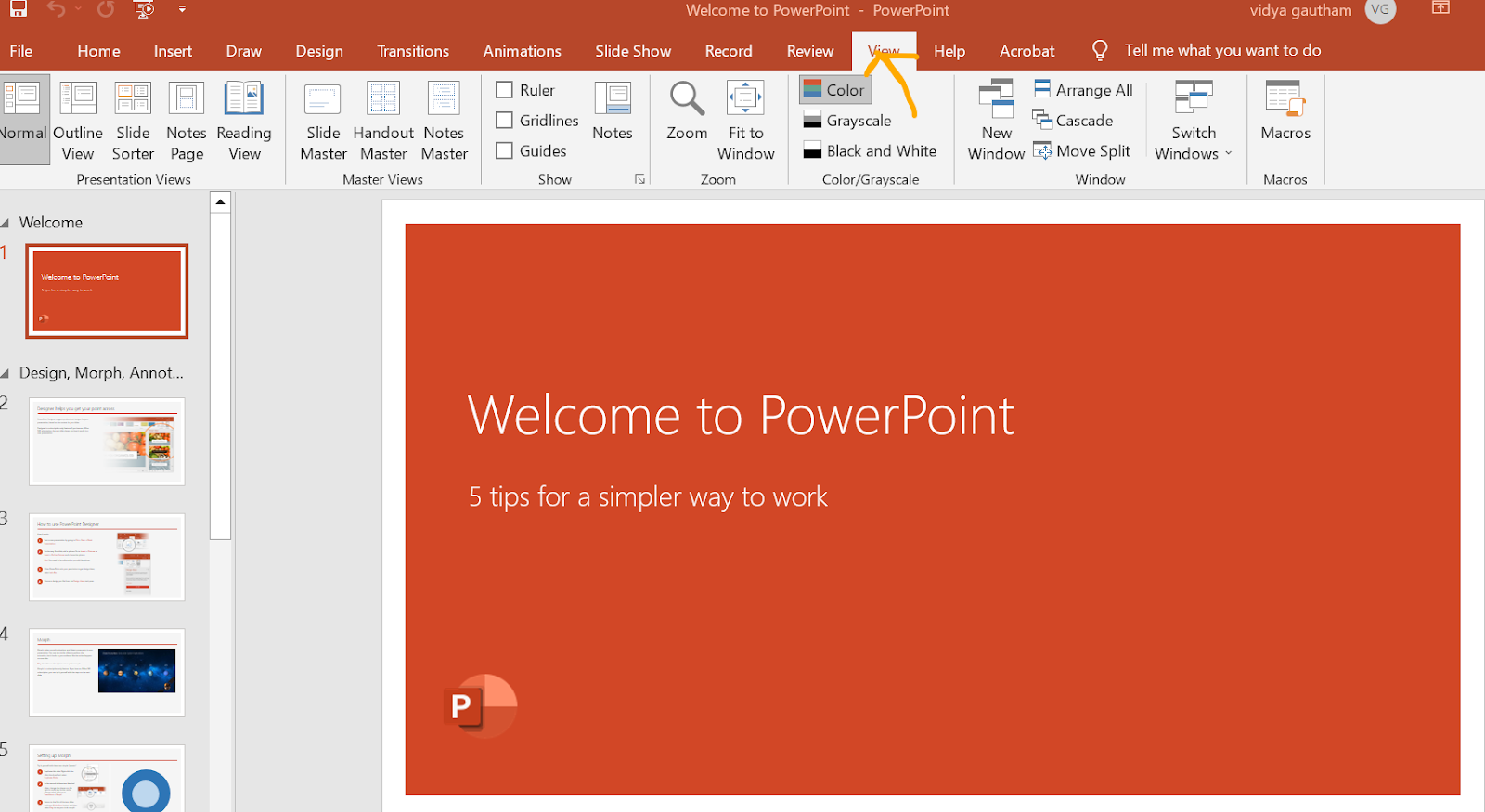This screenshot has width=1485, height=812.
Task: Switch to the Record tab
Action: [x=729, y=51]
